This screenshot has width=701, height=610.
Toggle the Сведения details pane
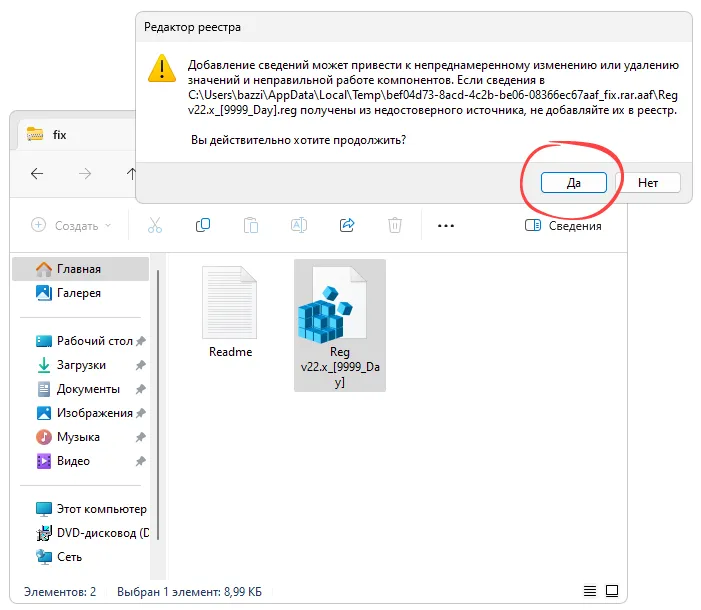coord(563,225)
